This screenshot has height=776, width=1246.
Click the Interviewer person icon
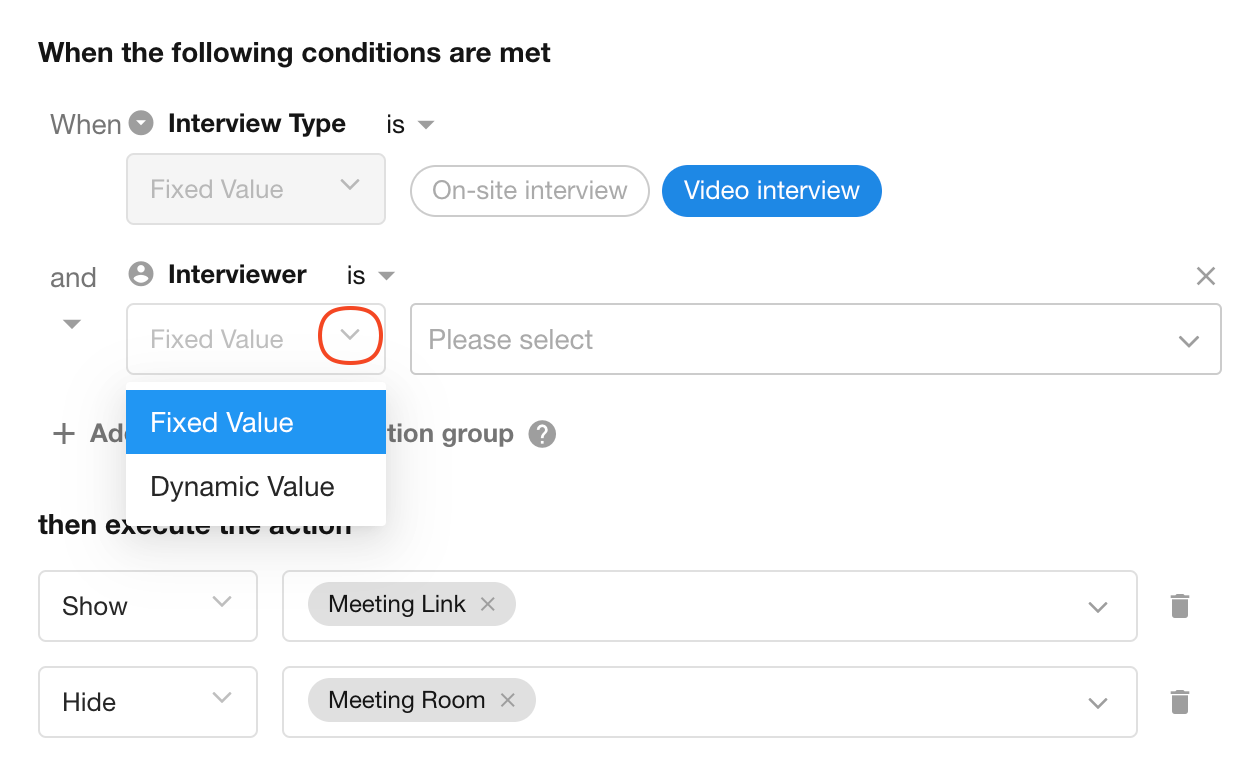click(142, 274)
